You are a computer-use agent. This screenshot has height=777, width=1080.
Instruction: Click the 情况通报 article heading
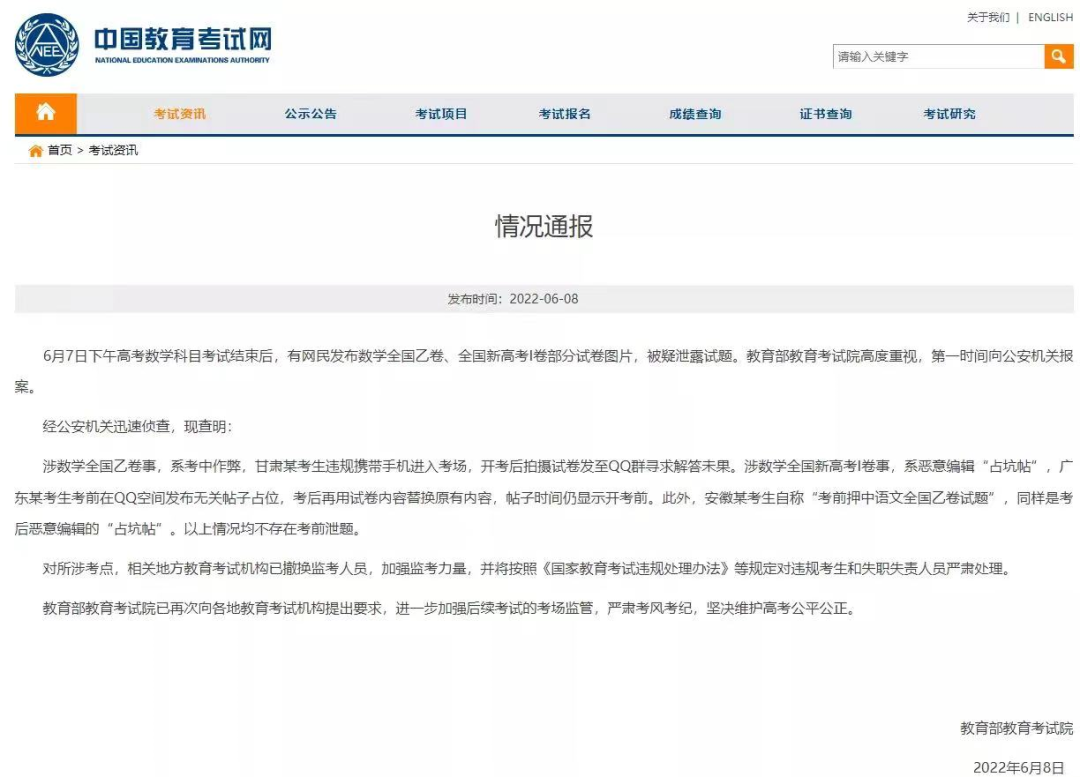(544, 226)
